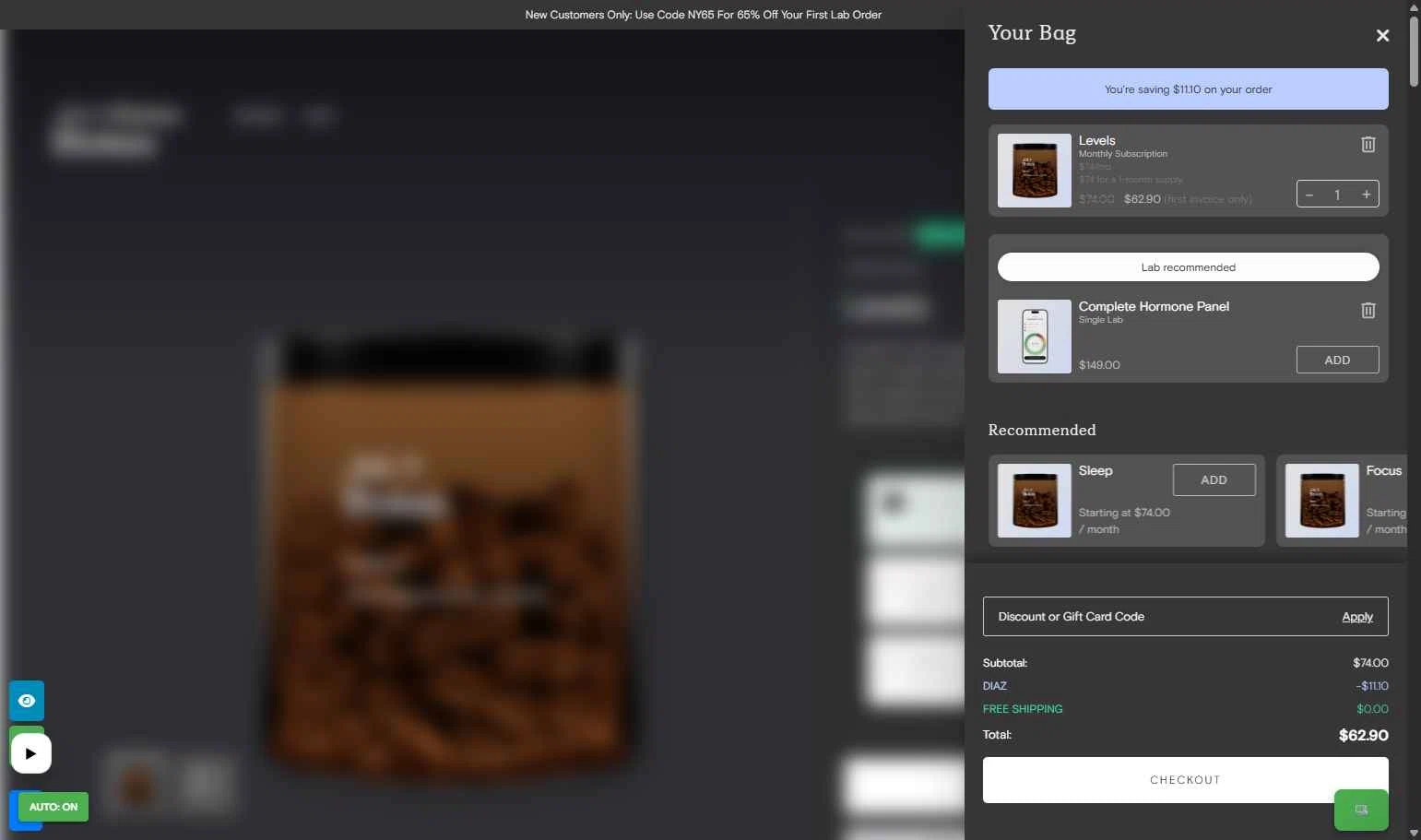This screenshot has height=840, width=1421.
Task: Remove Complete Hormone Panel with trash icon
Action: point(1368,310)
